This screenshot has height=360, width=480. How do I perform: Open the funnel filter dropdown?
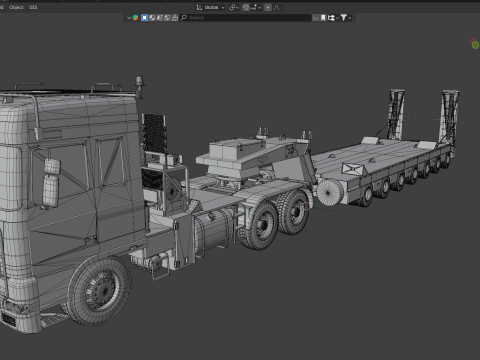(345, 18)
